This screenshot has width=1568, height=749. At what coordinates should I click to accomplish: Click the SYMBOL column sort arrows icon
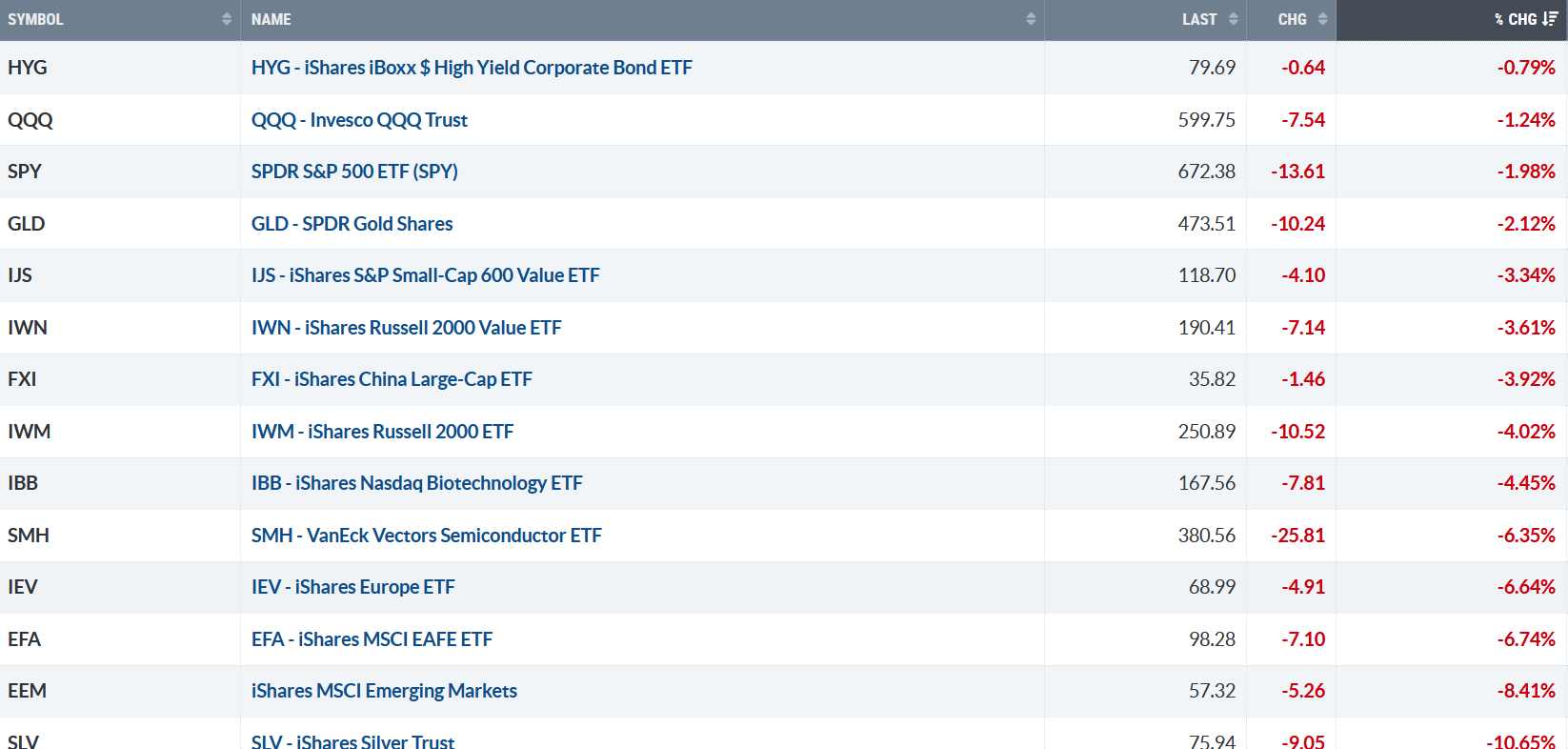[227, 19]
